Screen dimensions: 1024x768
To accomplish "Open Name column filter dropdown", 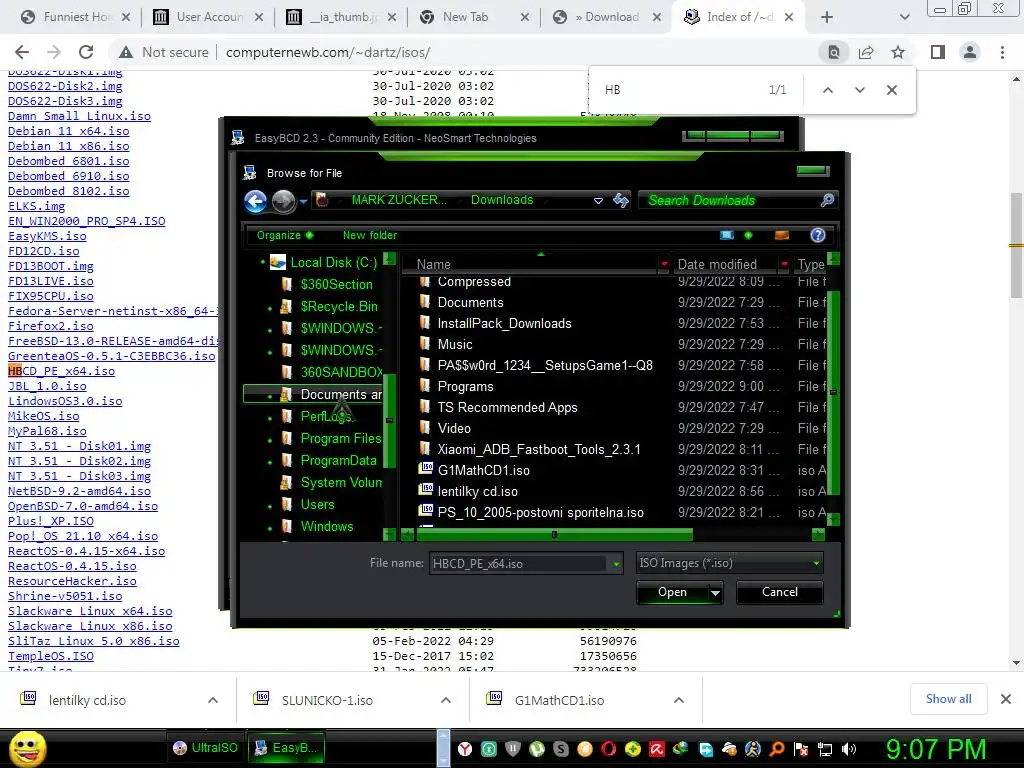I will [x=664, y=264].
